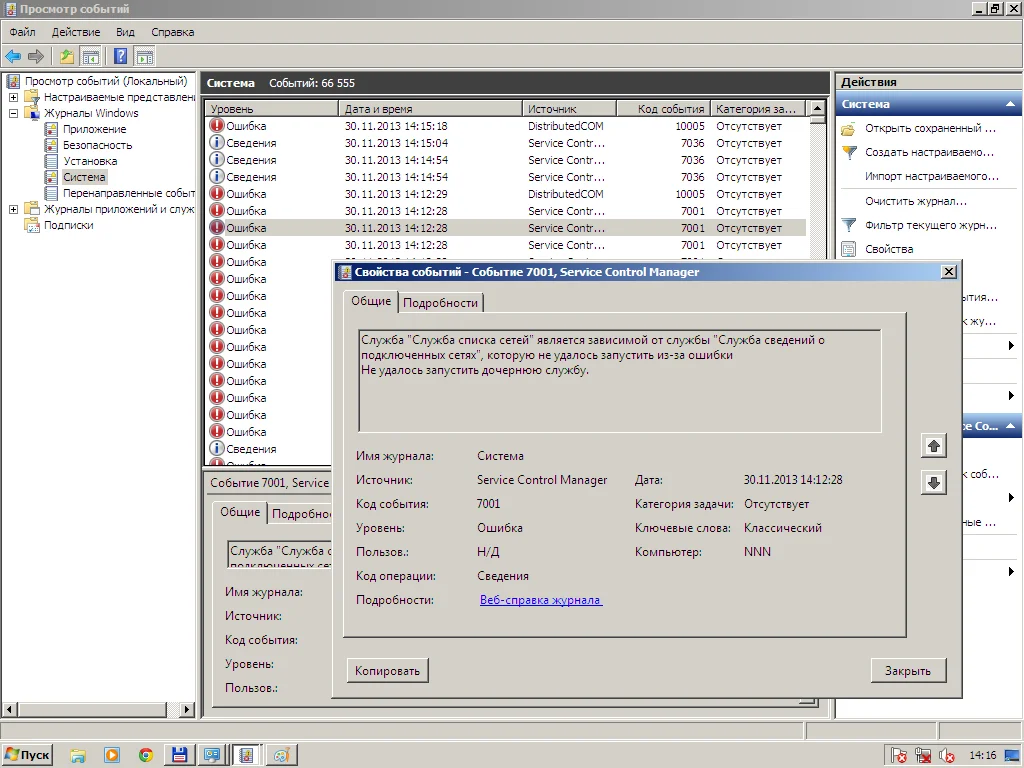Click the Up one level folder icon
Viewport: 1024px width, 768px height.
67,56
